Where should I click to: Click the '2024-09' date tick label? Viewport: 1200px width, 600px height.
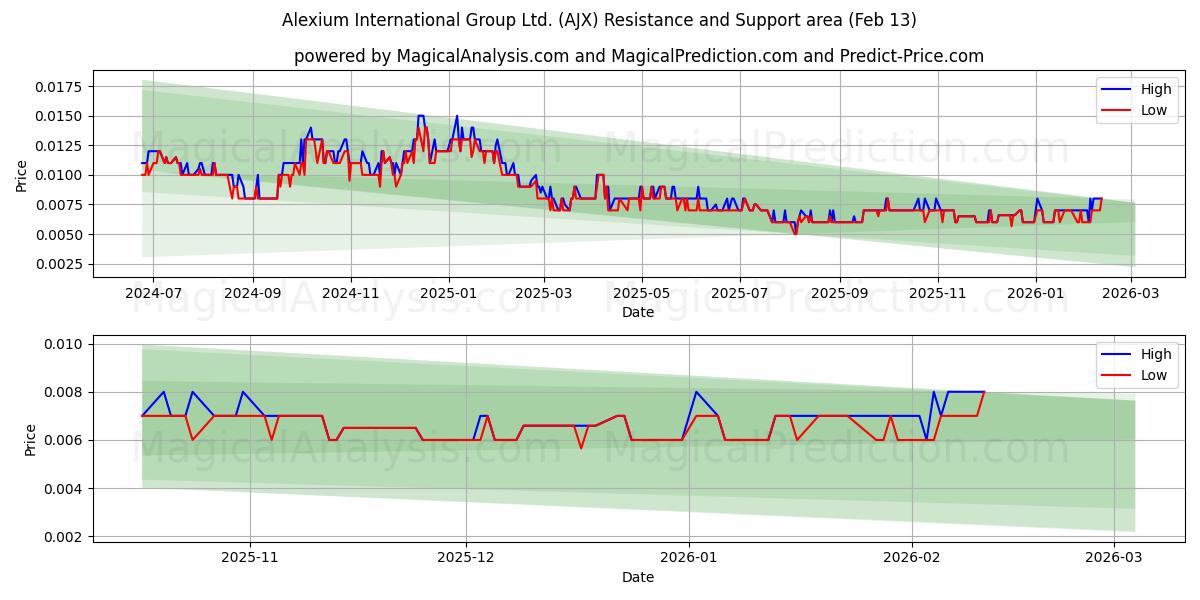(x=252, y=294)
